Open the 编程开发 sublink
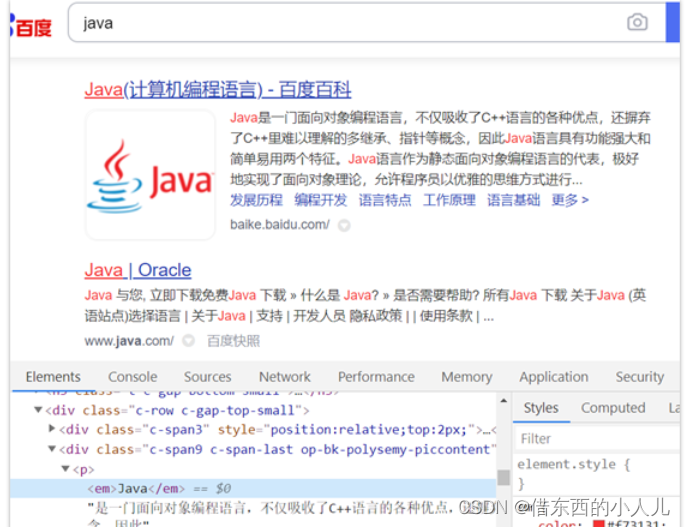This screenshot has width=685, height=527. (x=321, y=200)
